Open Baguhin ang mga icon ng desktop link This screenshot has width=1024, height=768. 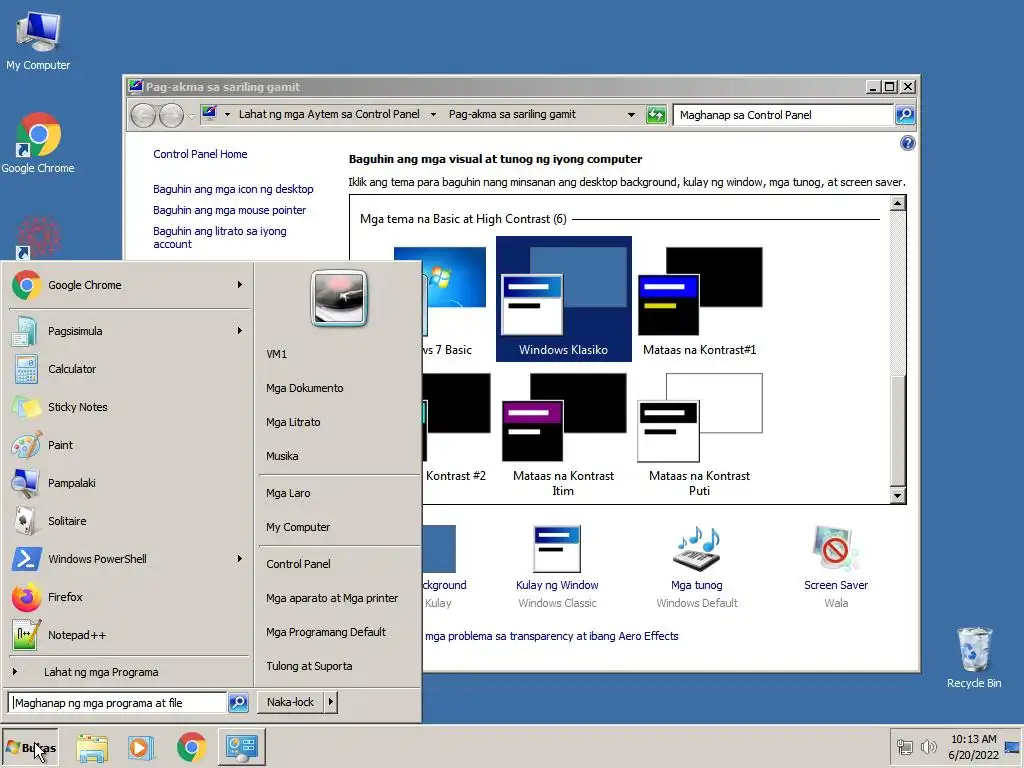click(x=233, y=189)
